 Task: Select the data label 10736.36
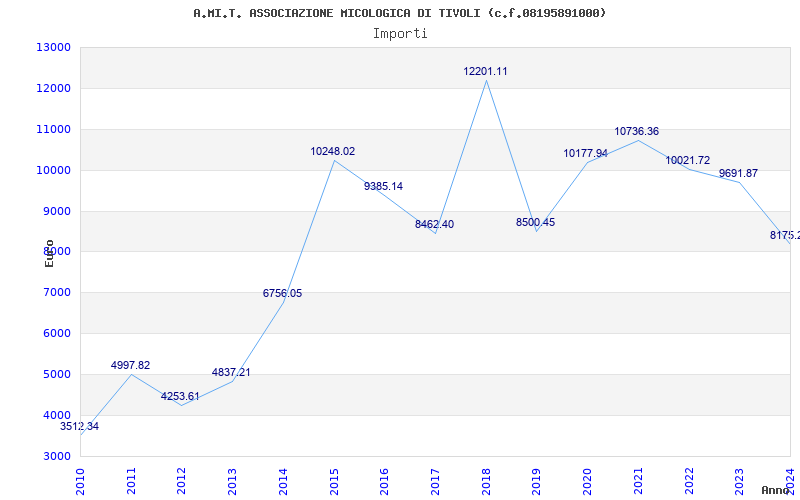636,131
